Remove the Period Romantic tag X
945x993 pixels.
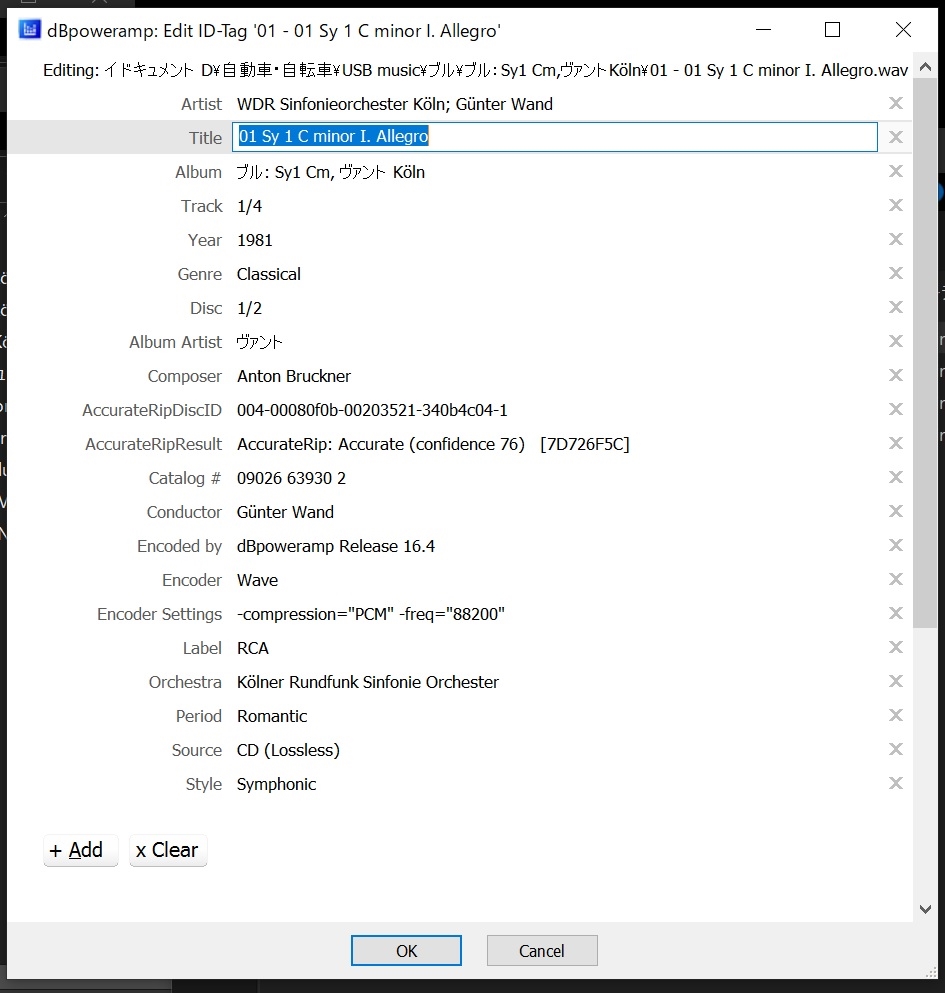(895, 716)
